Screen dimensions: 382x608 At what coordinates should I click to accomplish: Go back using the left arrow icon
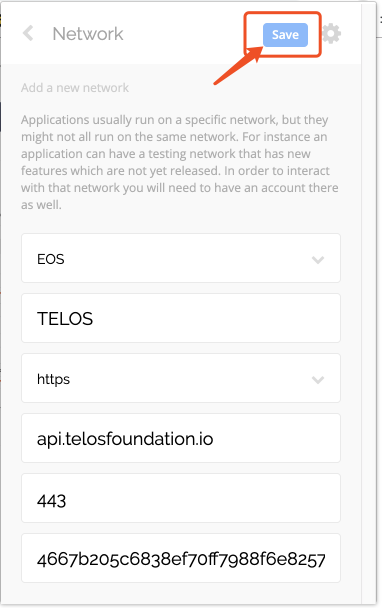pyautogui.click(x=28, y=33)
